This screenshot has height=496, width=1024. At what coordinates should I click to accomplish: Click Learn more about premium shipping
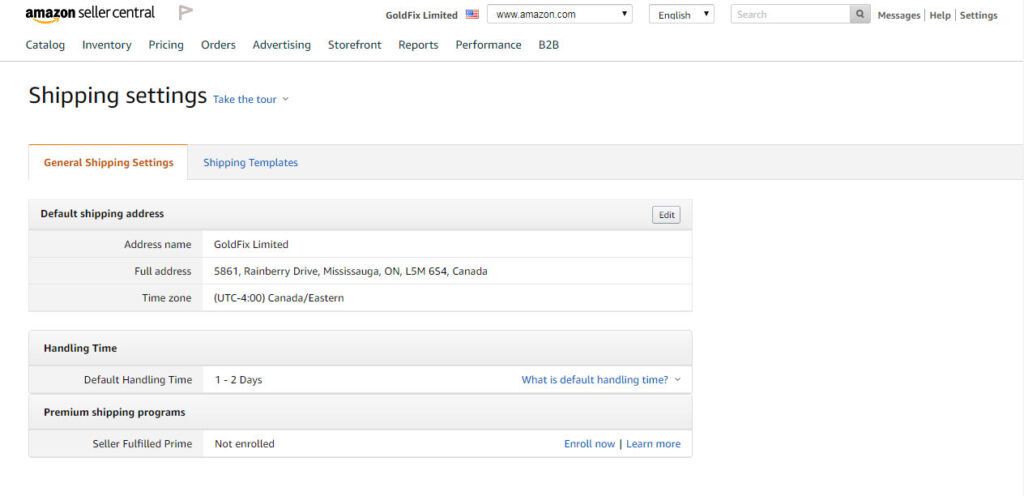tap(653, 444)
